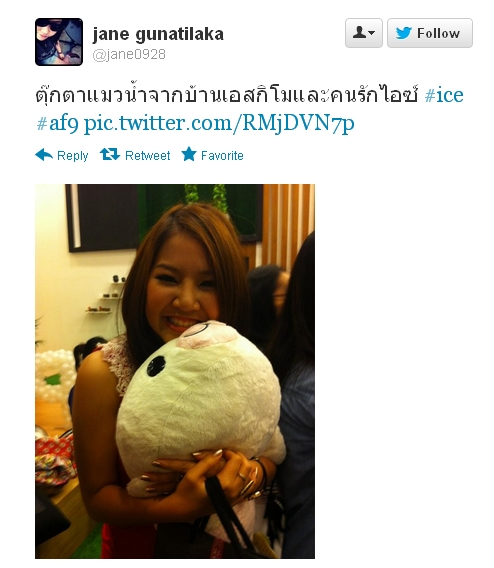This screenshot has height=568, width=494.
Task: Open the #af9 hashtag
Action: point(57,123)
